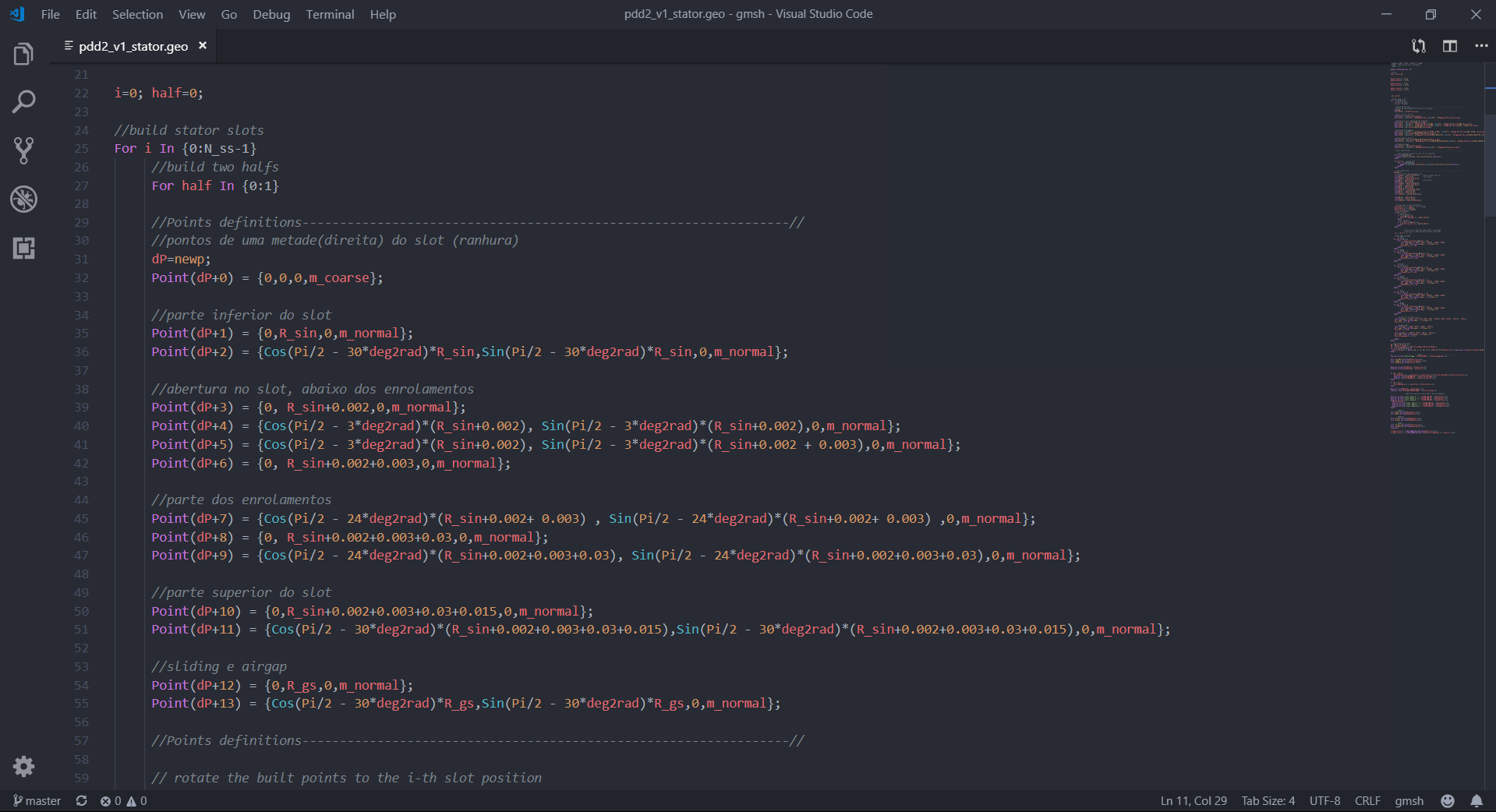Open the More Actions ellipsis menu

[x=1480, y=46]
